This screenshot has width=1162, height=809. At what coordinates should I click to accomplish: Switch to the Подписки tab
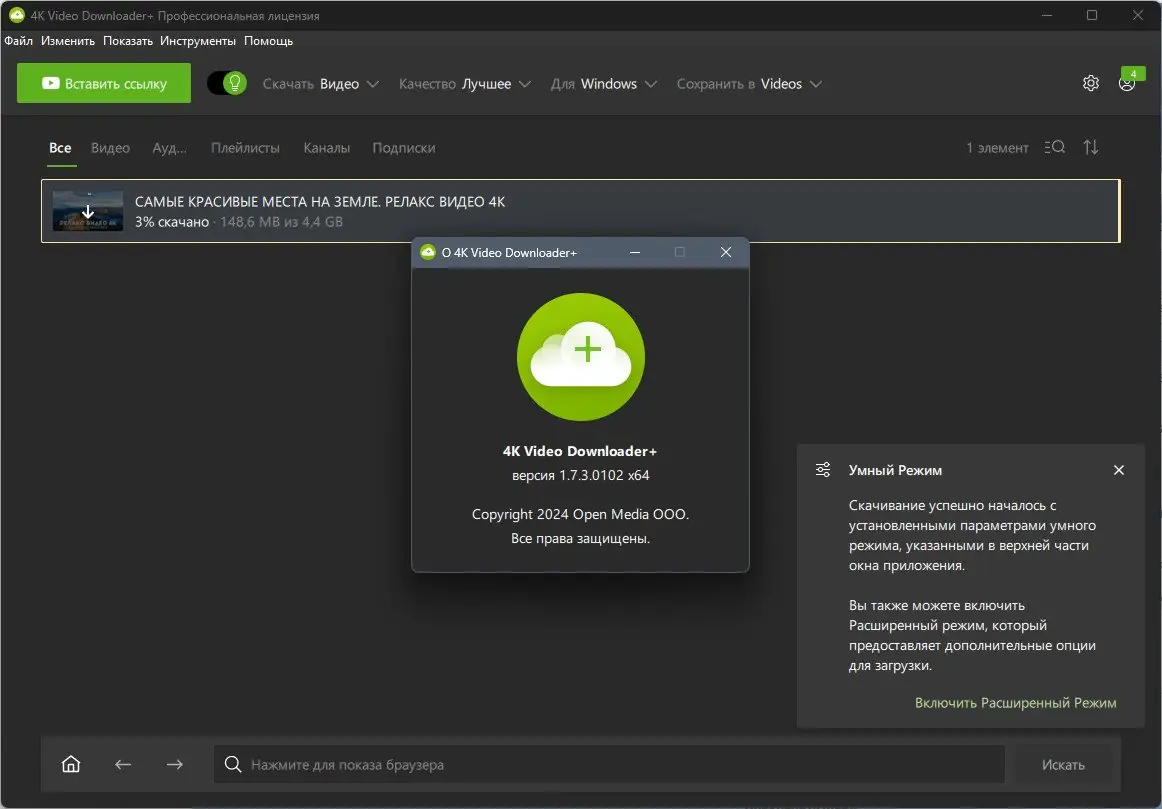(404, 147)
